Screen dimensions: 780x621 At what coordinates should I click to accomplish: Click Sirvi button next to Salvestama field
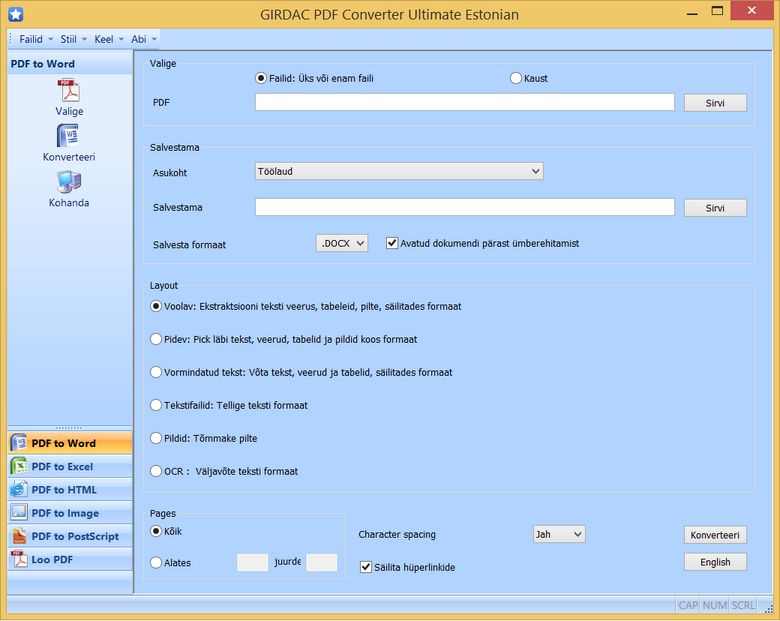[715, 208]
